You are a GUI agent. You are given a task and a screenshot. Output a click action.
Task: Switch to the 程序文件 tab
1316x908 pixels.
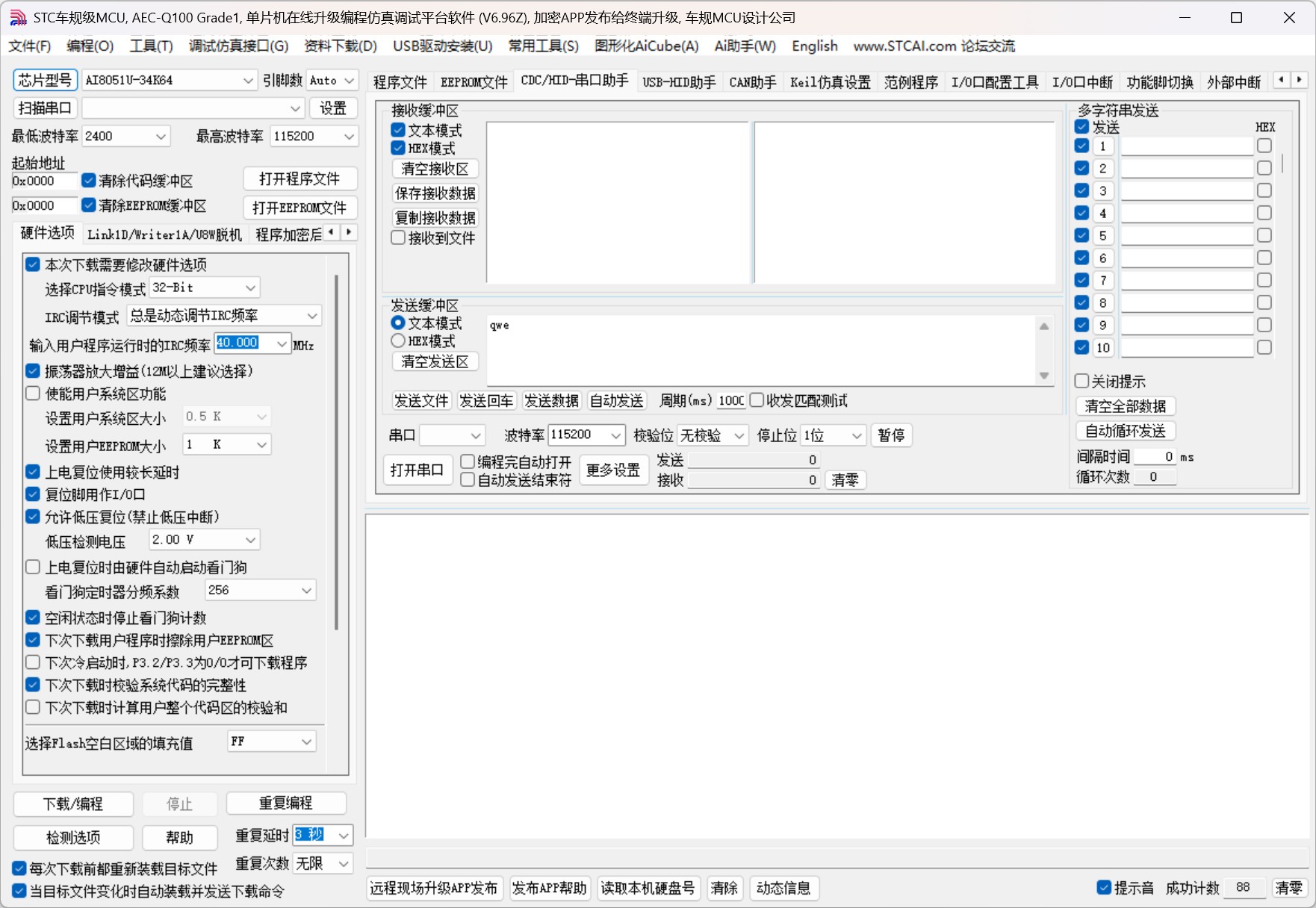[x=400, y=81]
